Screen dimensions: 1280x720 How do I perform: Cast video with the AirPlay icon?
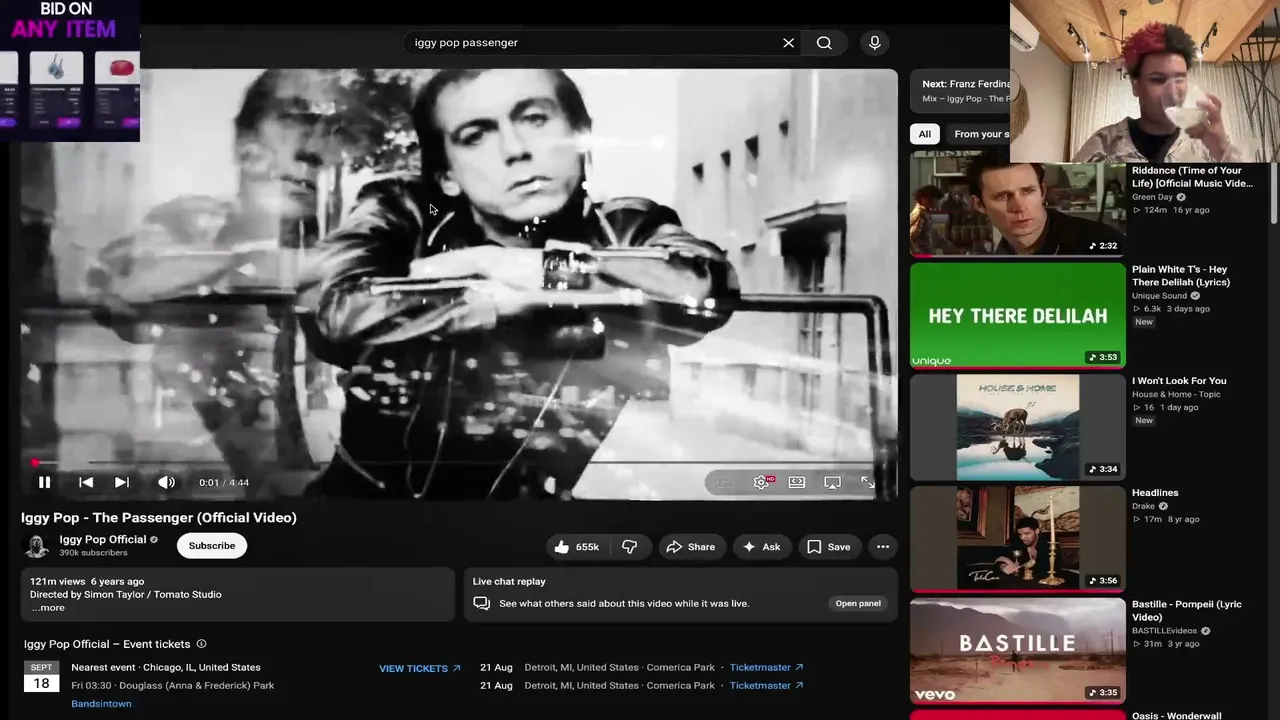(832, 482)
